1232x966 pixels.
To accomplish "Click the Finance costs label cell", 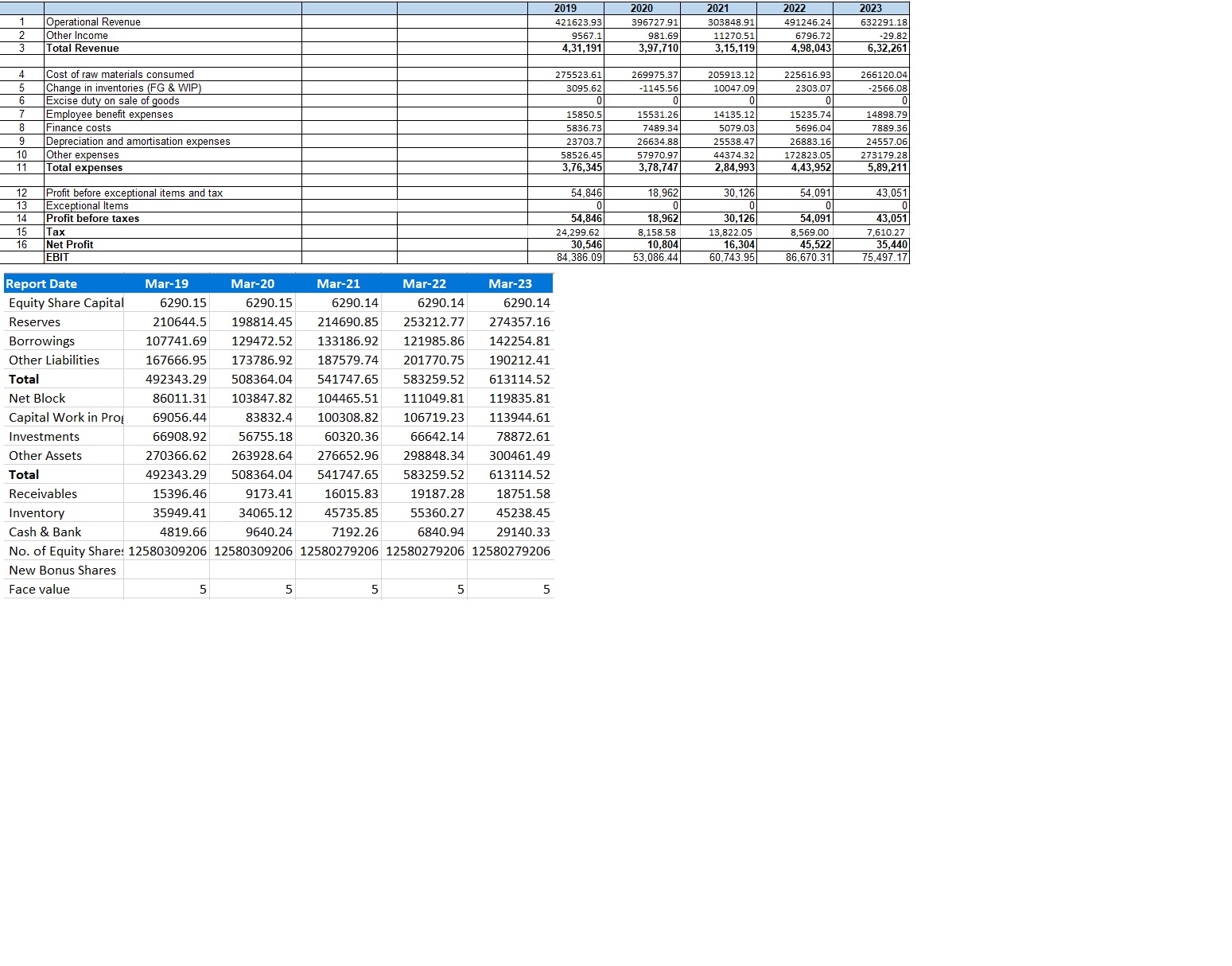I will pyautogui.click(x=79, y=127).
